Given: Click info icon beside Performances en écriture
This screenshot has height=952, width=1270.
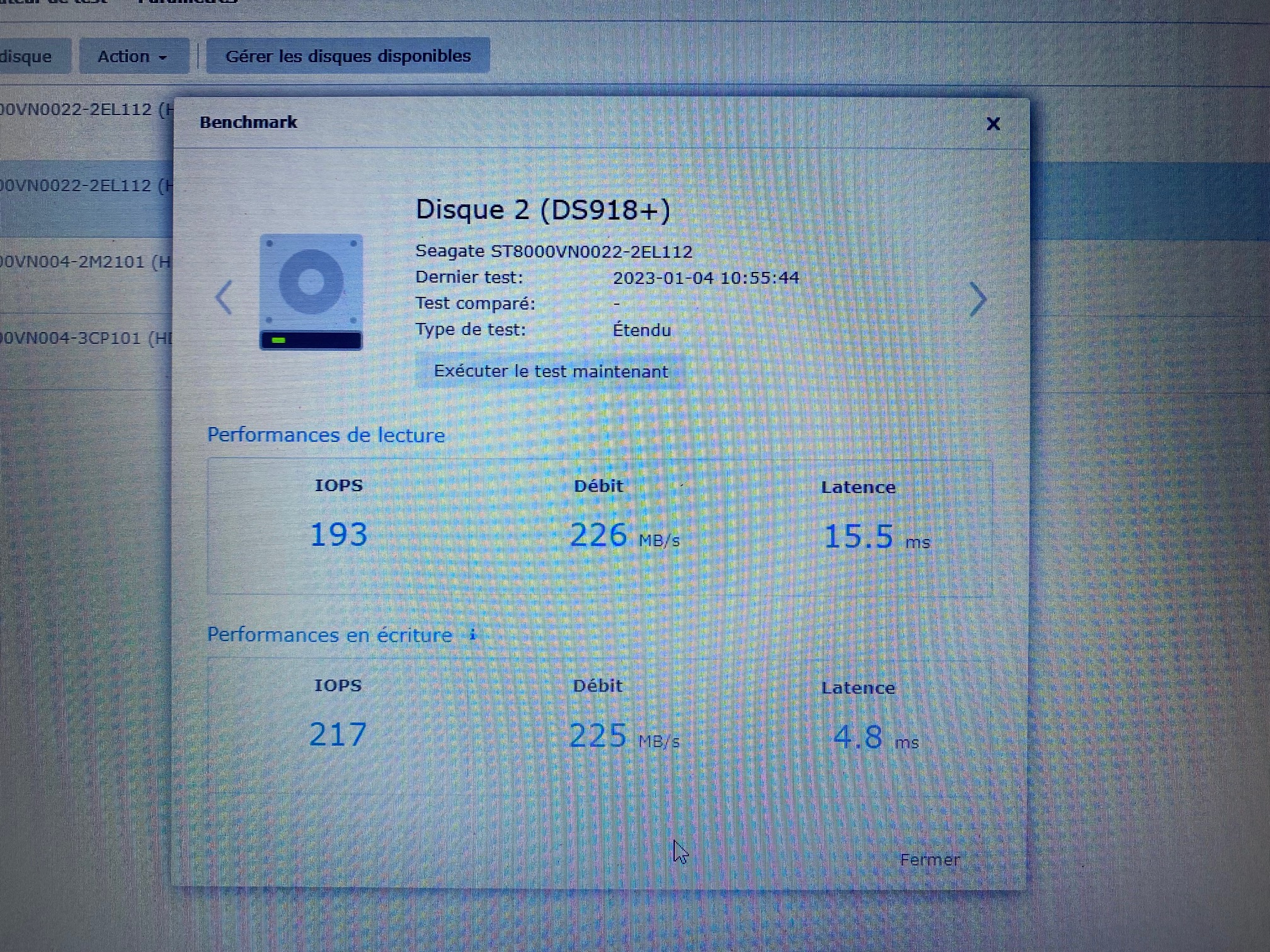Looking at the screenshot, I should click(472, 635).
